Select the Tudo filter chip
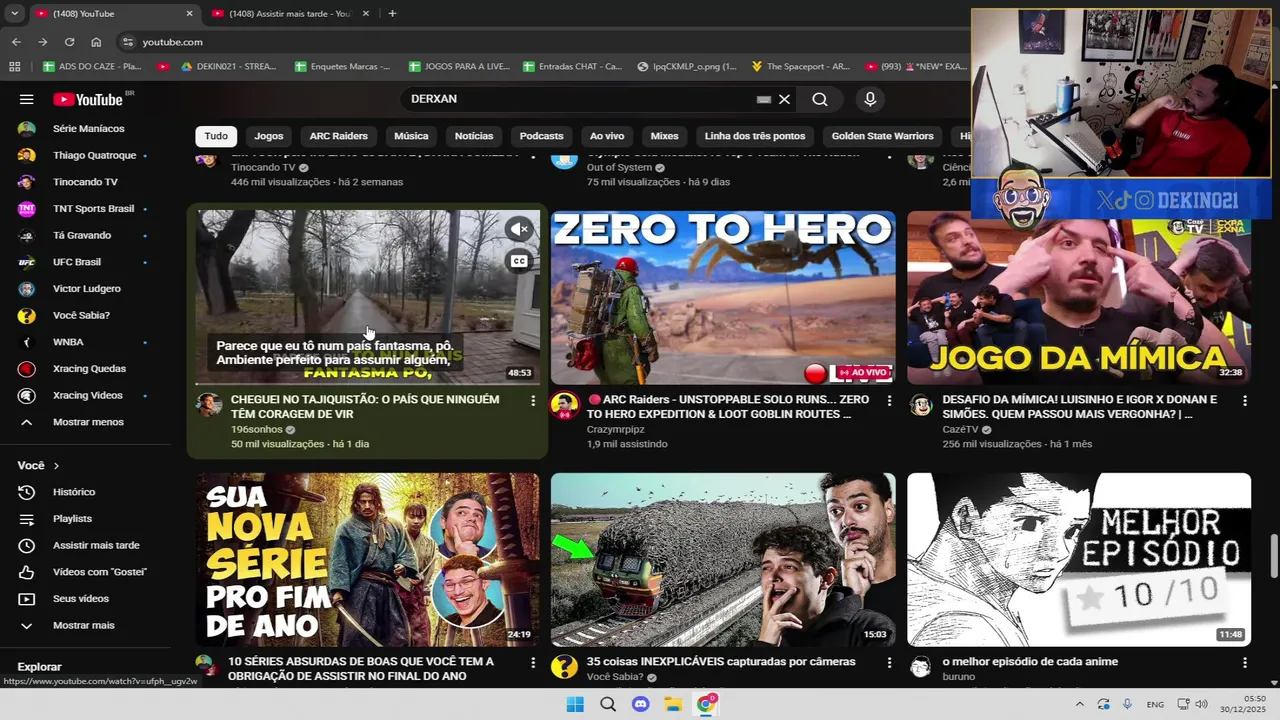 tap(216, 136)
